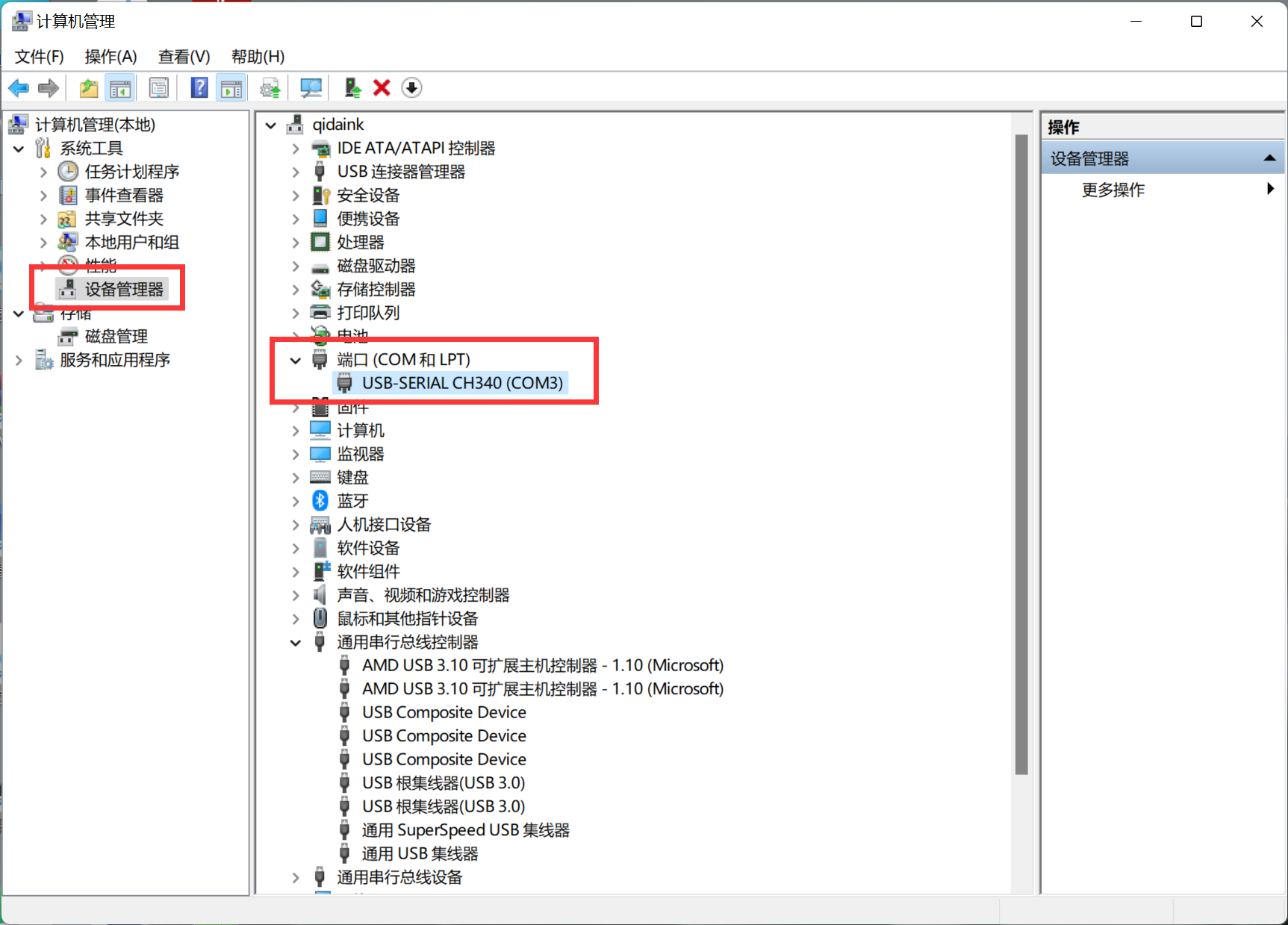
Task: Click the black down-arrow disable device icon
Action: click(411, 88)
